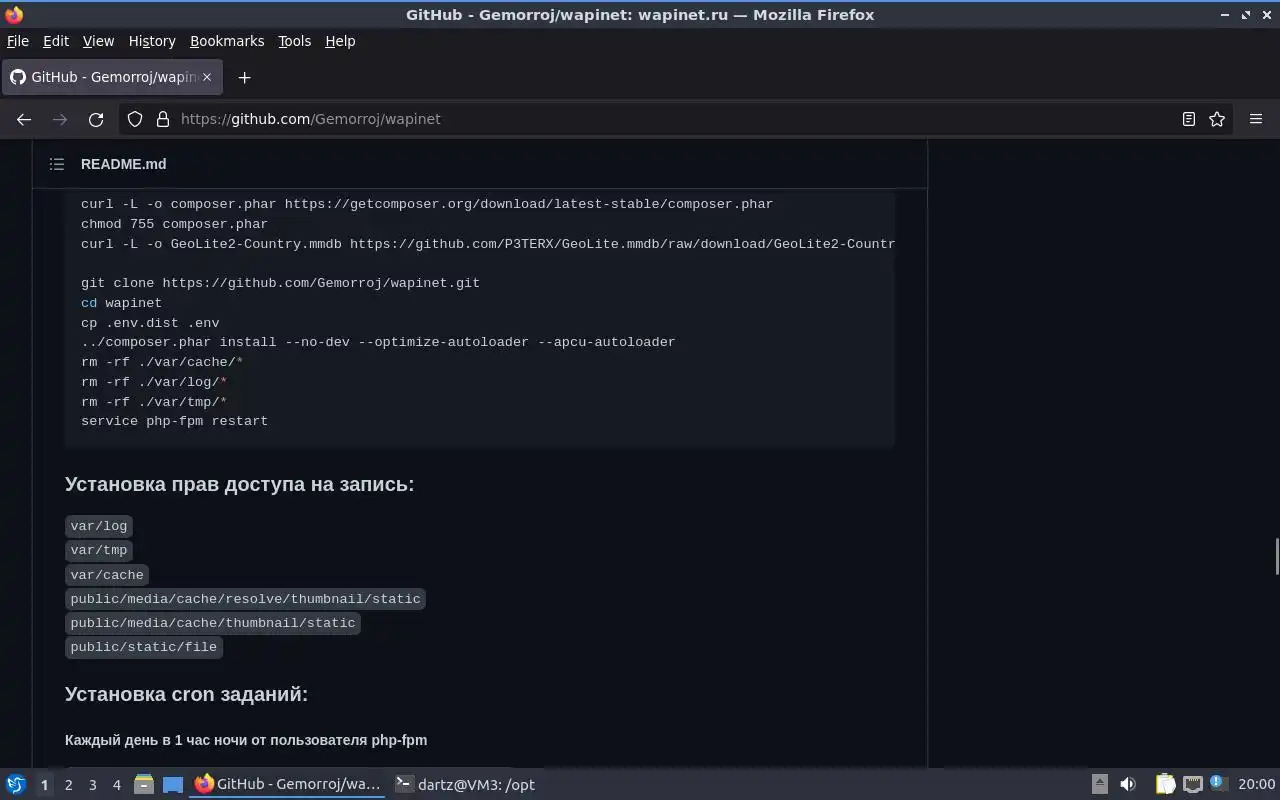Click the composer.phar install command line
The width and height of the screenshot is (1280, 800).
pos(378,342)
